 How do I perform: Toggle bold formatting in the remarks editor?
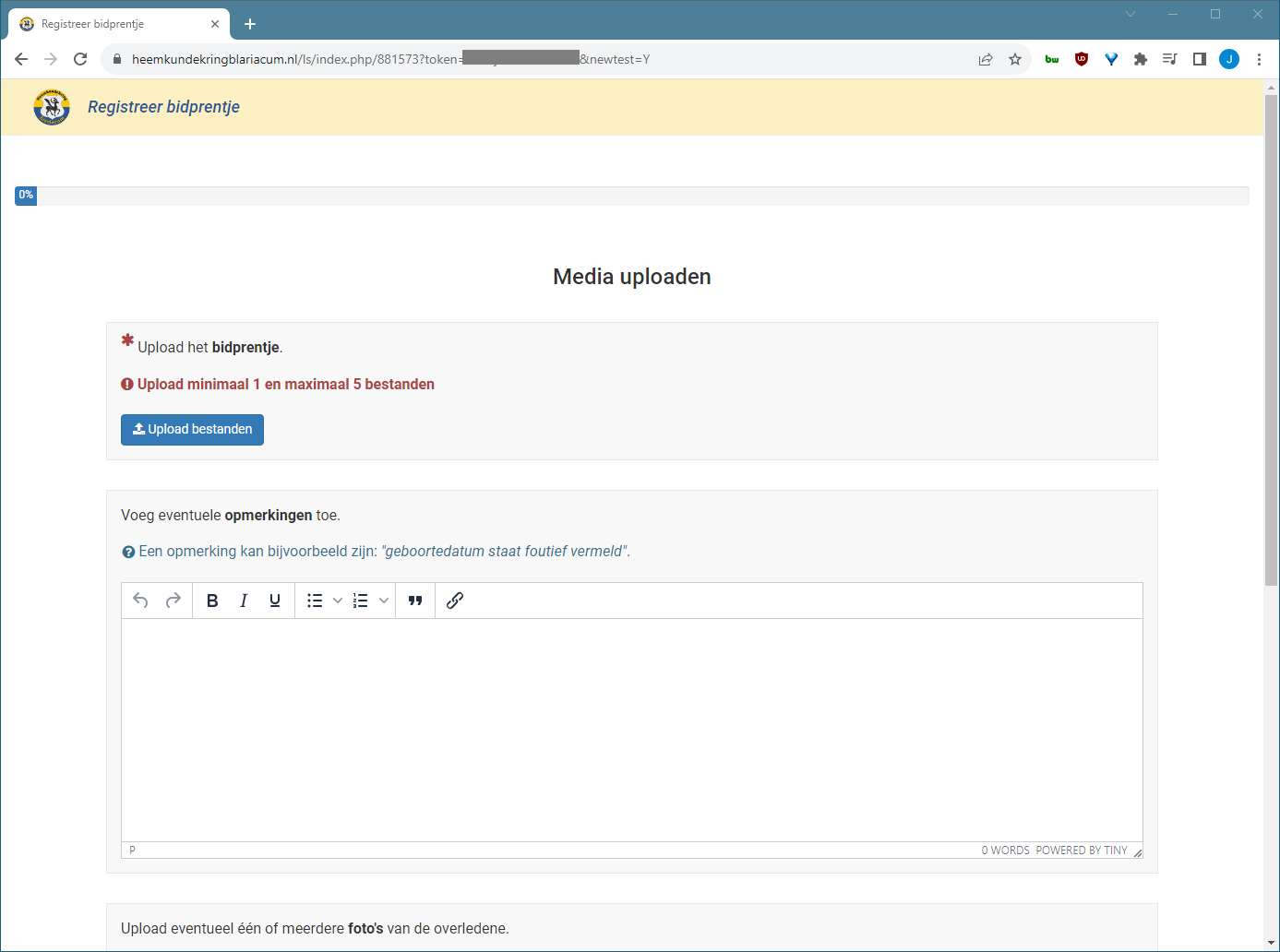pos(212,601)
